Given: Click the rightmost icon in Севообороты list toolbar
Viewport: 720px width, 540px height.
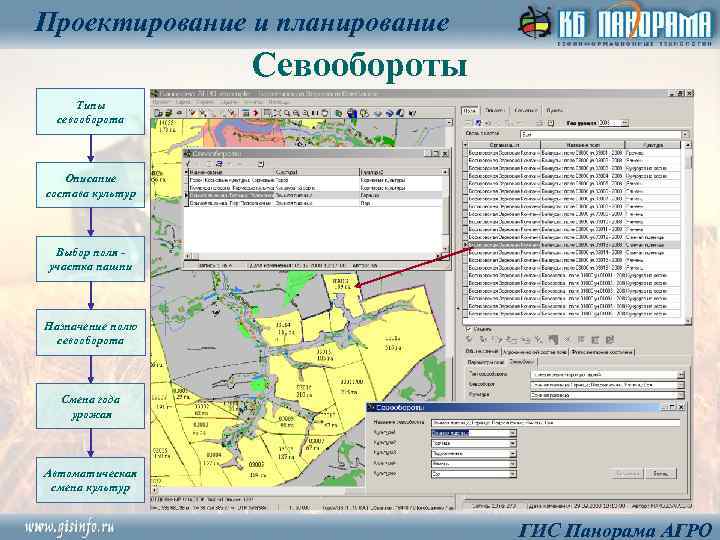Looking at the screenshot, I should click(x=260, y=163).
